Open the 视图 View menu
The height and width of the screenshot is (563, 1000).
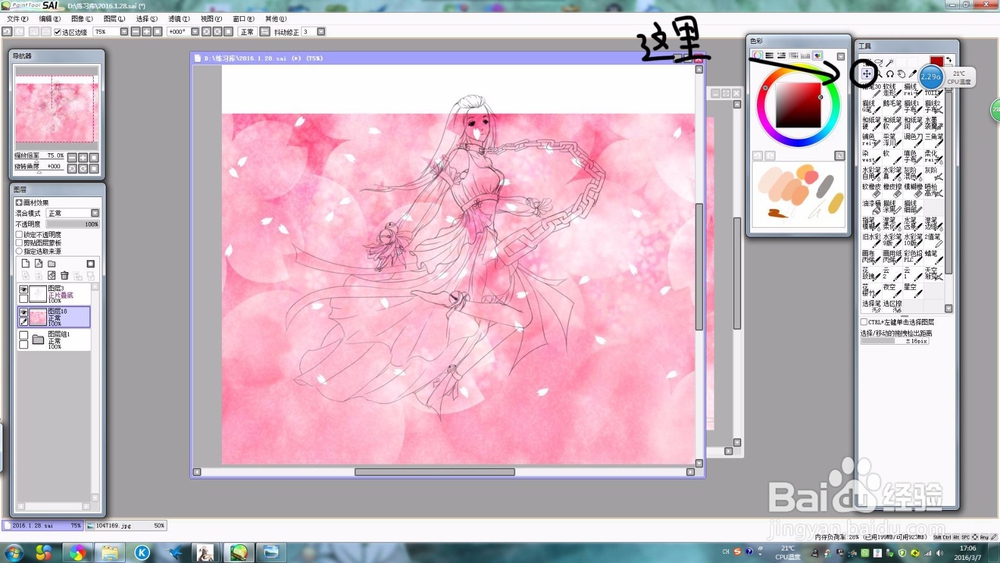(210, 19)
